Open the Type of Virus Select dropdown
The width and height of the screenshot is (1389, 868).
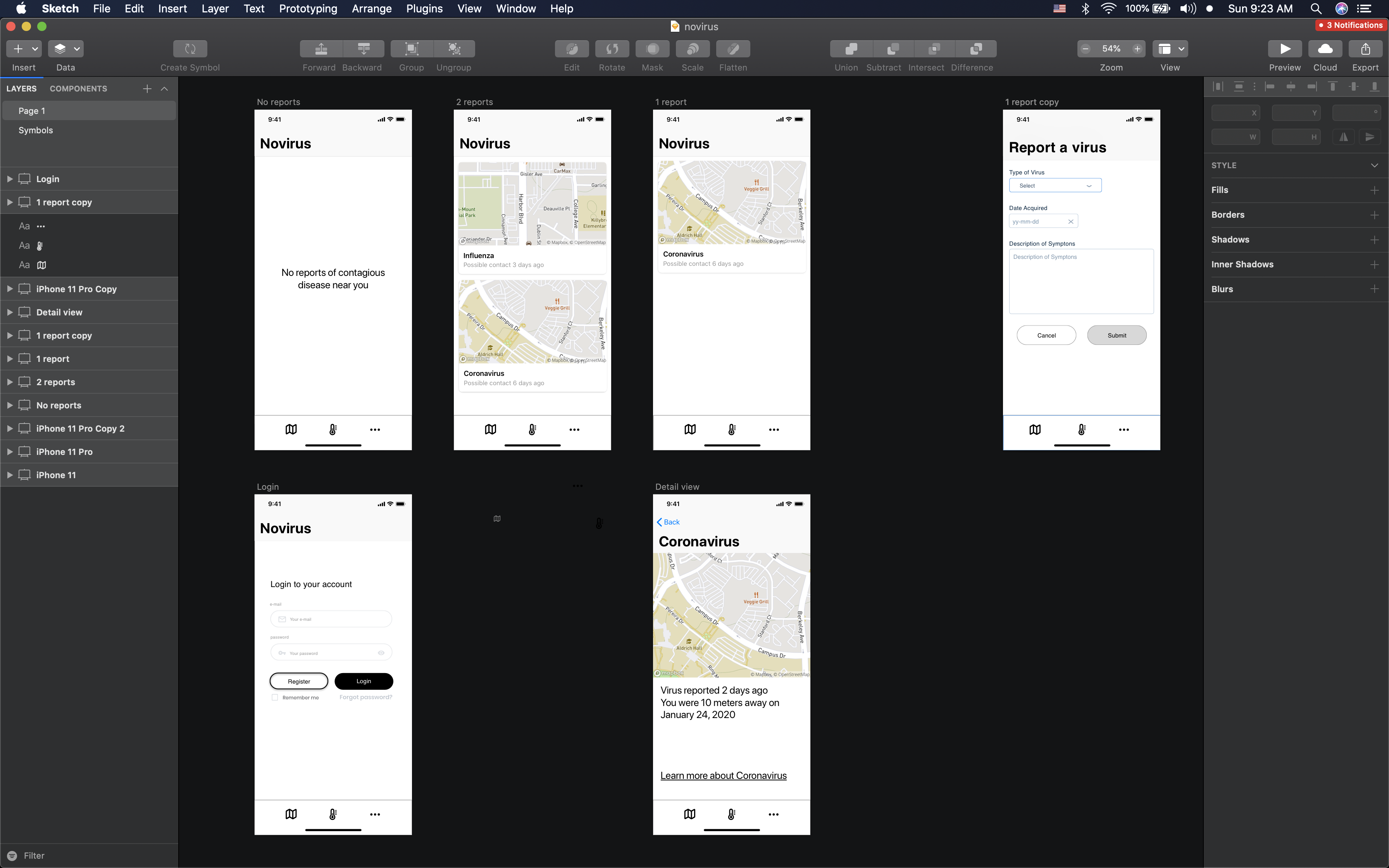[1055, 186]
